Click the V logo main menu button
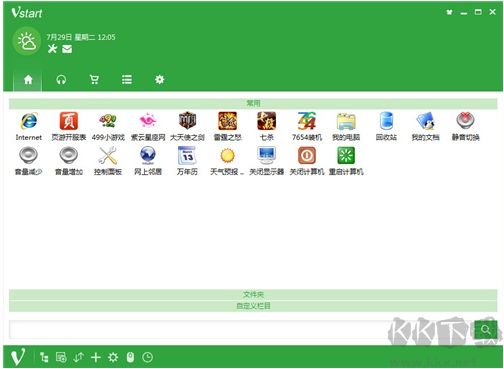Image resolution: width=504 pixels, height=369 pixels. [x=18, y=357]
